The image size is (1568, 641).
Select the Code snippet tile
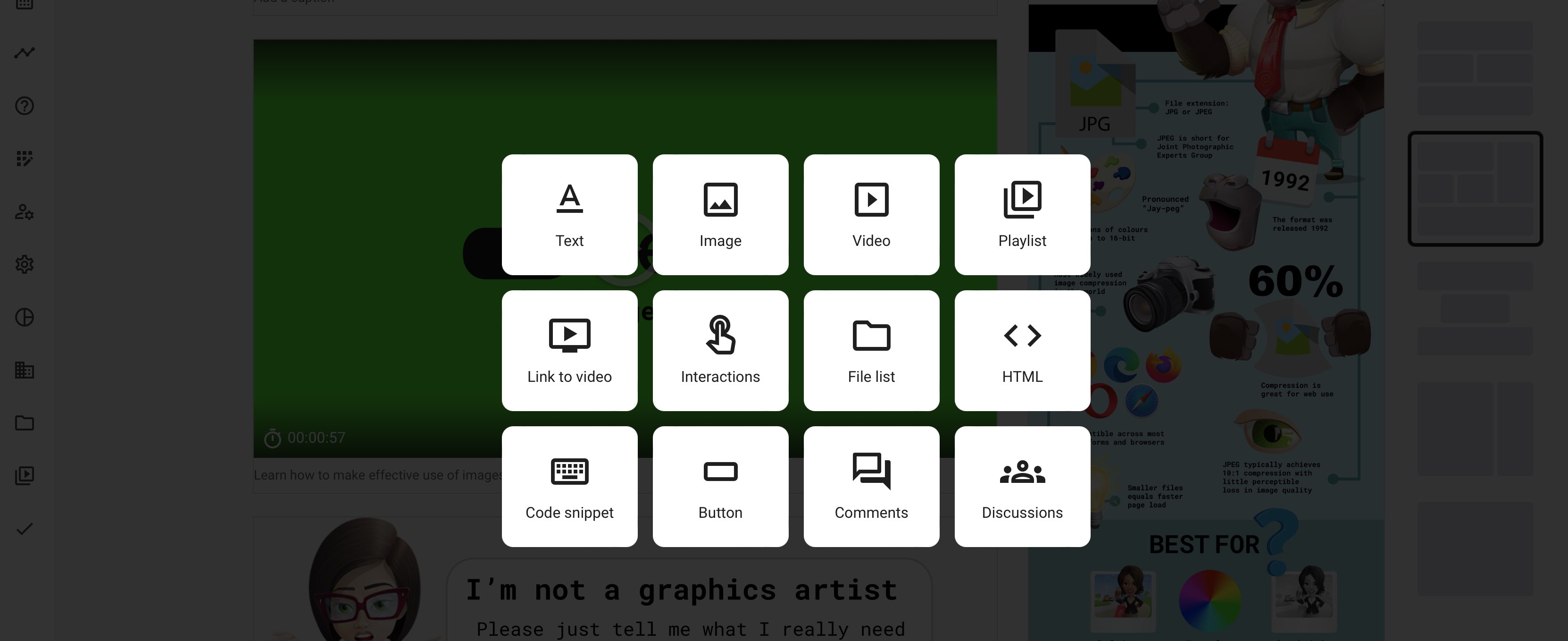click(x=569, y=486)
